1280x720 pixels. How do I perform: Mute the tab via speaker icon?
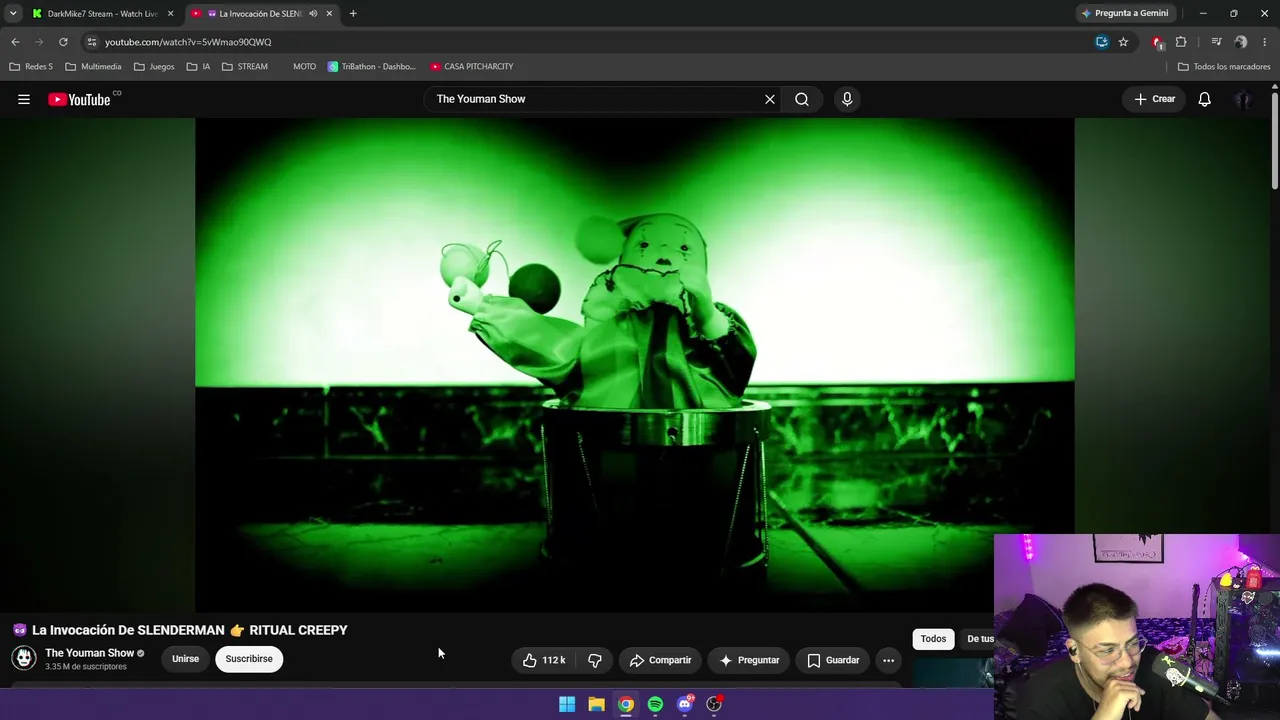pos(313,14)
